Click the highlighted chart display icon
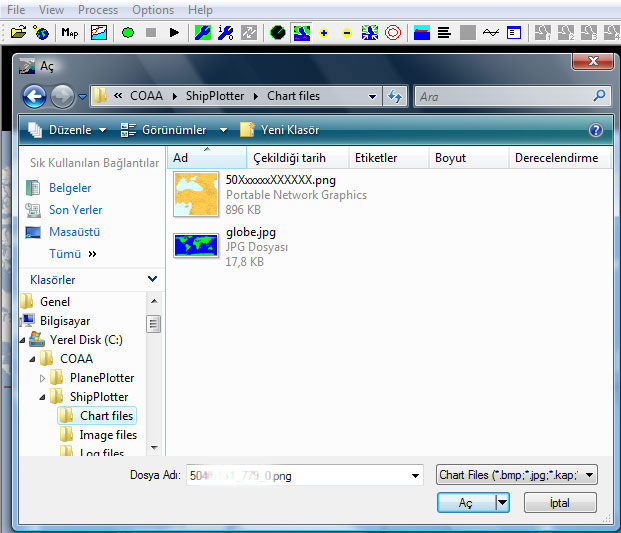621x533 pixels. [301, 32]
